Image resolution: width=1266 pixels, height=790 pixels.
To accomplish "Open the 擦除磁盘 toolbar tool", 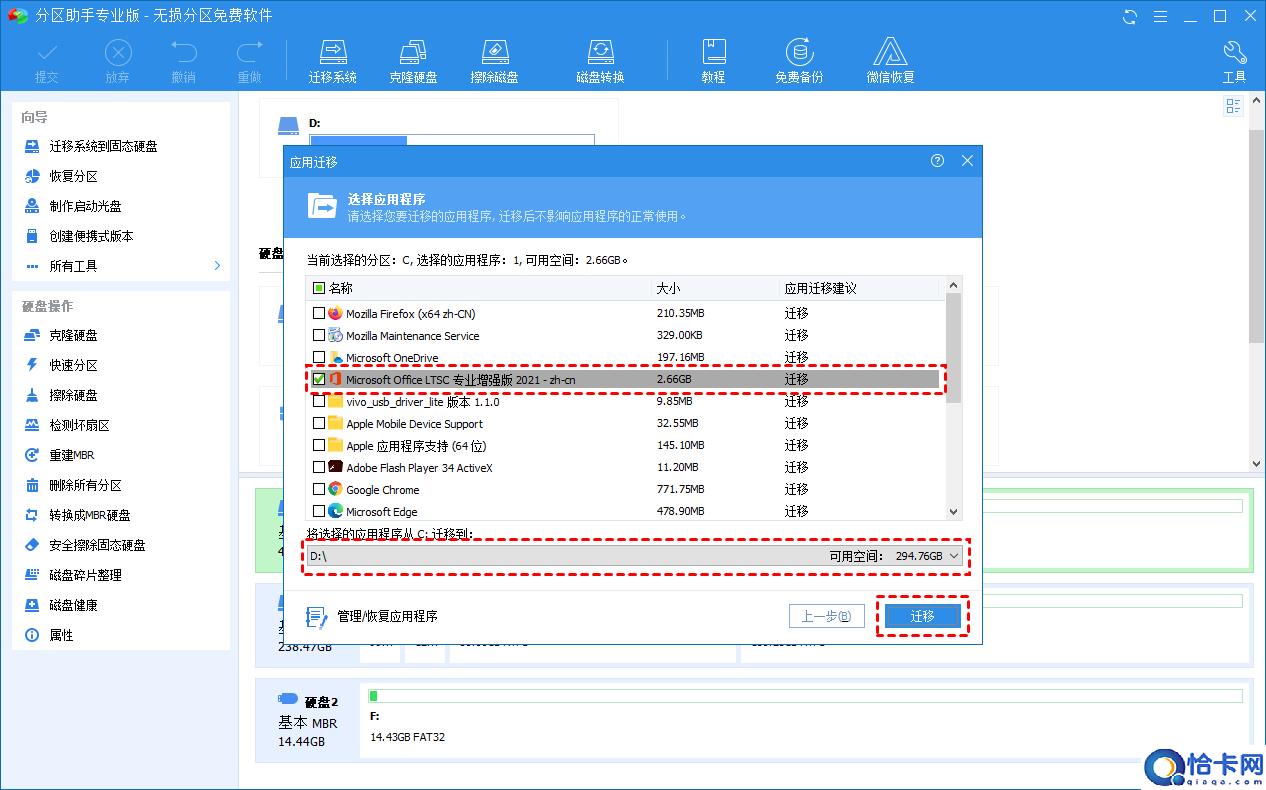I will 495,61.
